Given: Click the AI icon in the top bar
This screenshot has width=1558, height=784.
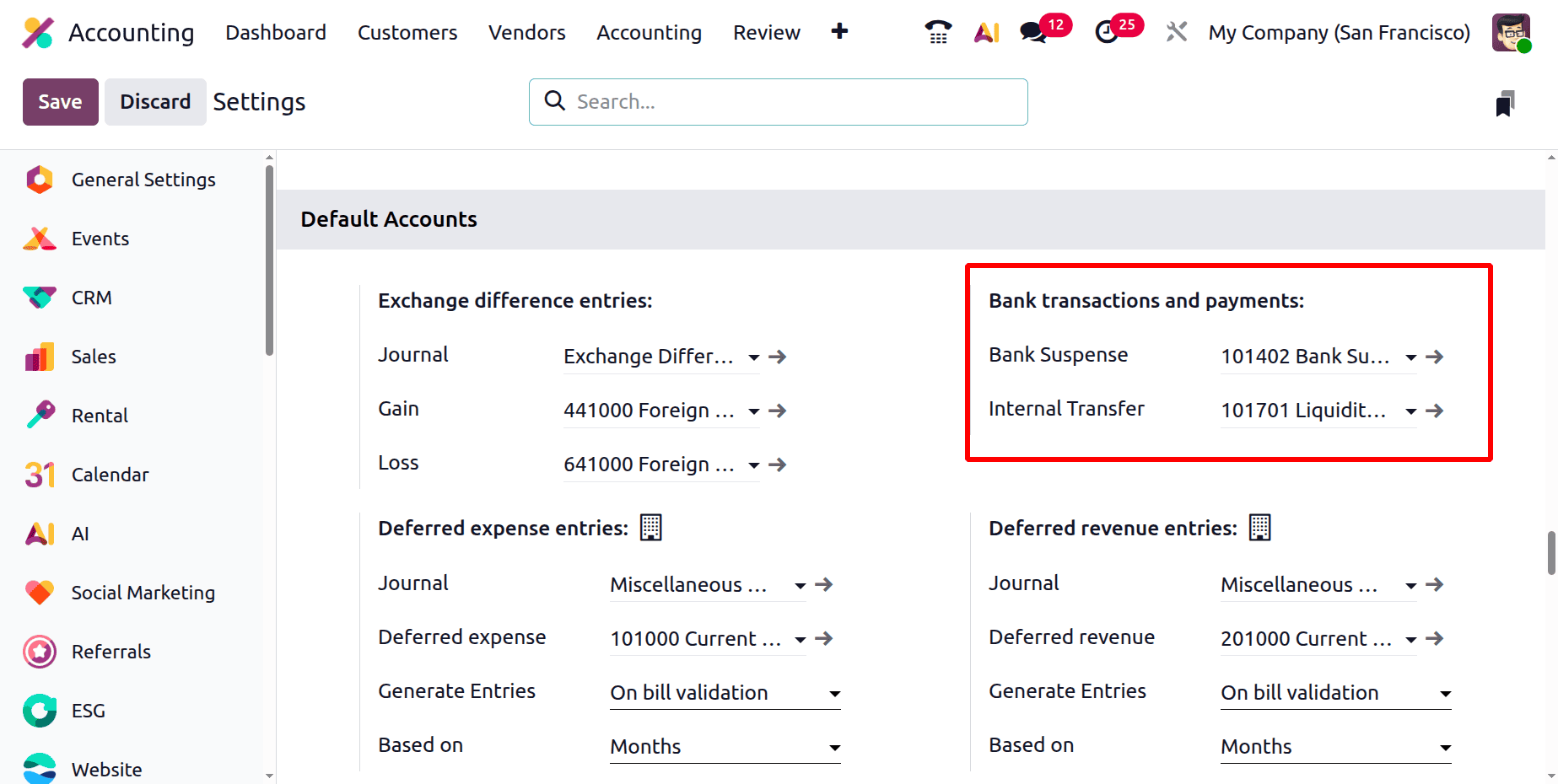Looking at the screenshot, I should coord(986,32).
